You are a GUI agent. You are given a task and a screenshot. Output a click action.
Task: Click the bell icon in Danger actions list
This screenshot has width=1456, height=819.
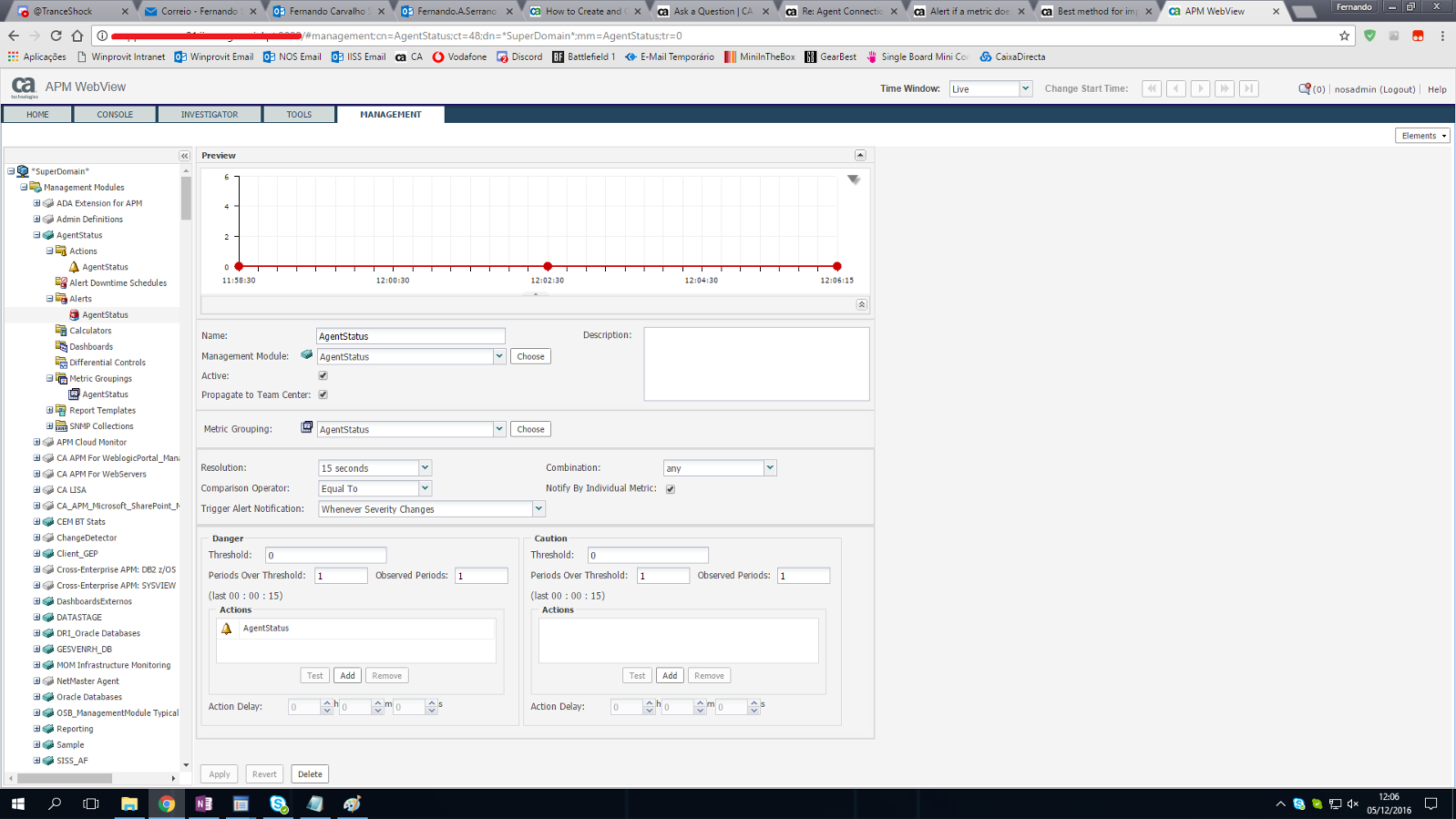227,629
